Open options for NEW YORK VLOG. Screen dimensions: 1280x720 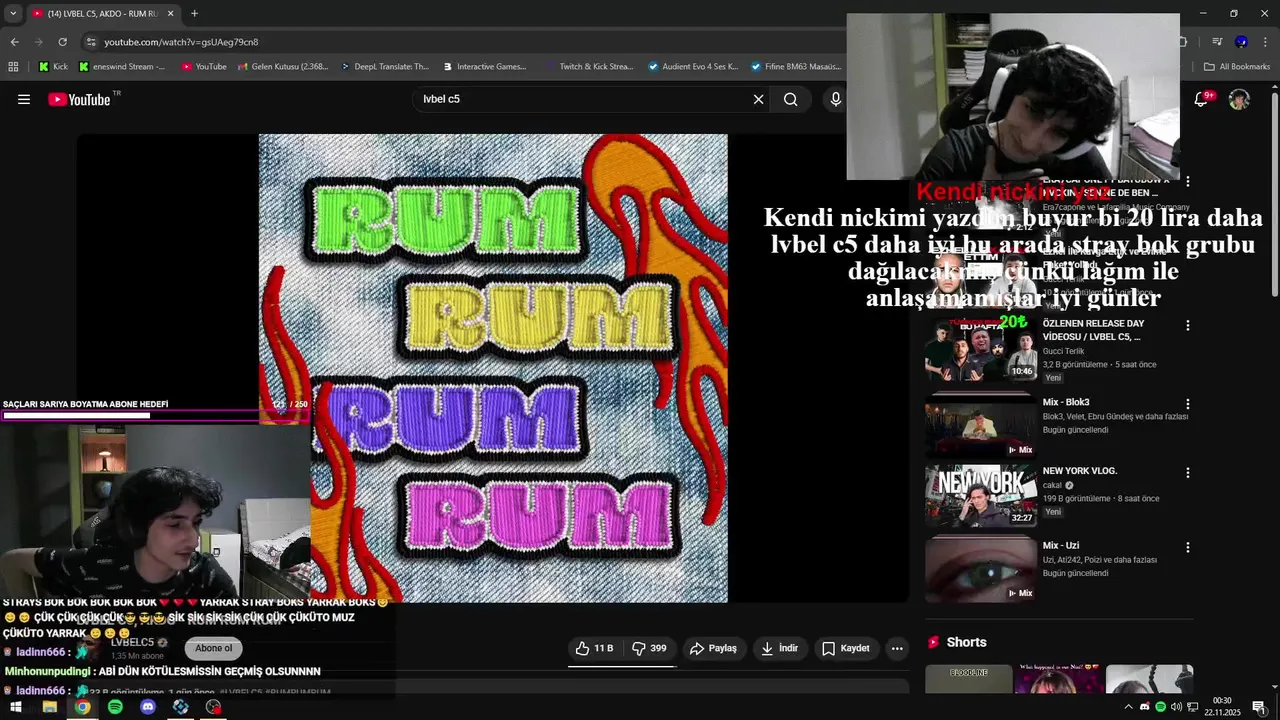pyautogui.click(x=1188, y=472)
